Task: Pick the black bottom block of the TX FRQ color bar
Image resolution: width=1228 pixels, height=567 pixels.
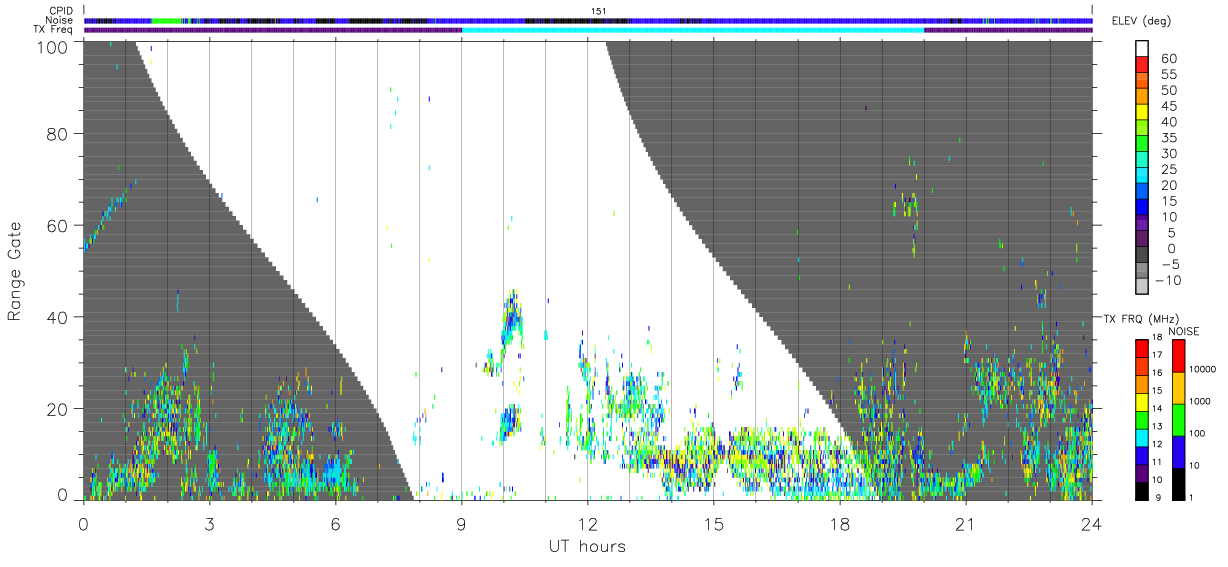Action: (x=1142, y=491)
